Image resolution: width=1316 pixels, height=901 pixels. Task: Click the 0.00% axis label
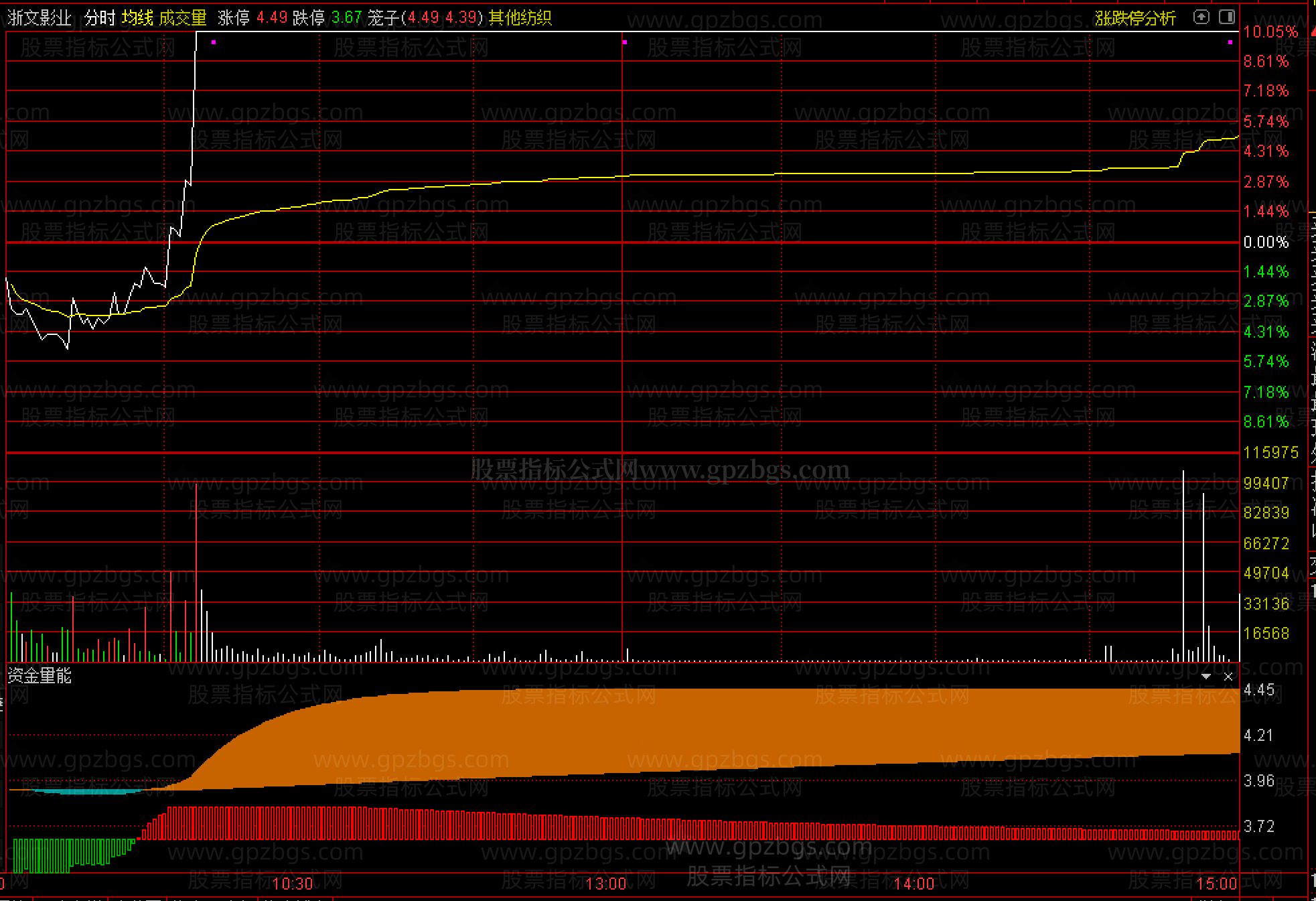point(1266,242)
